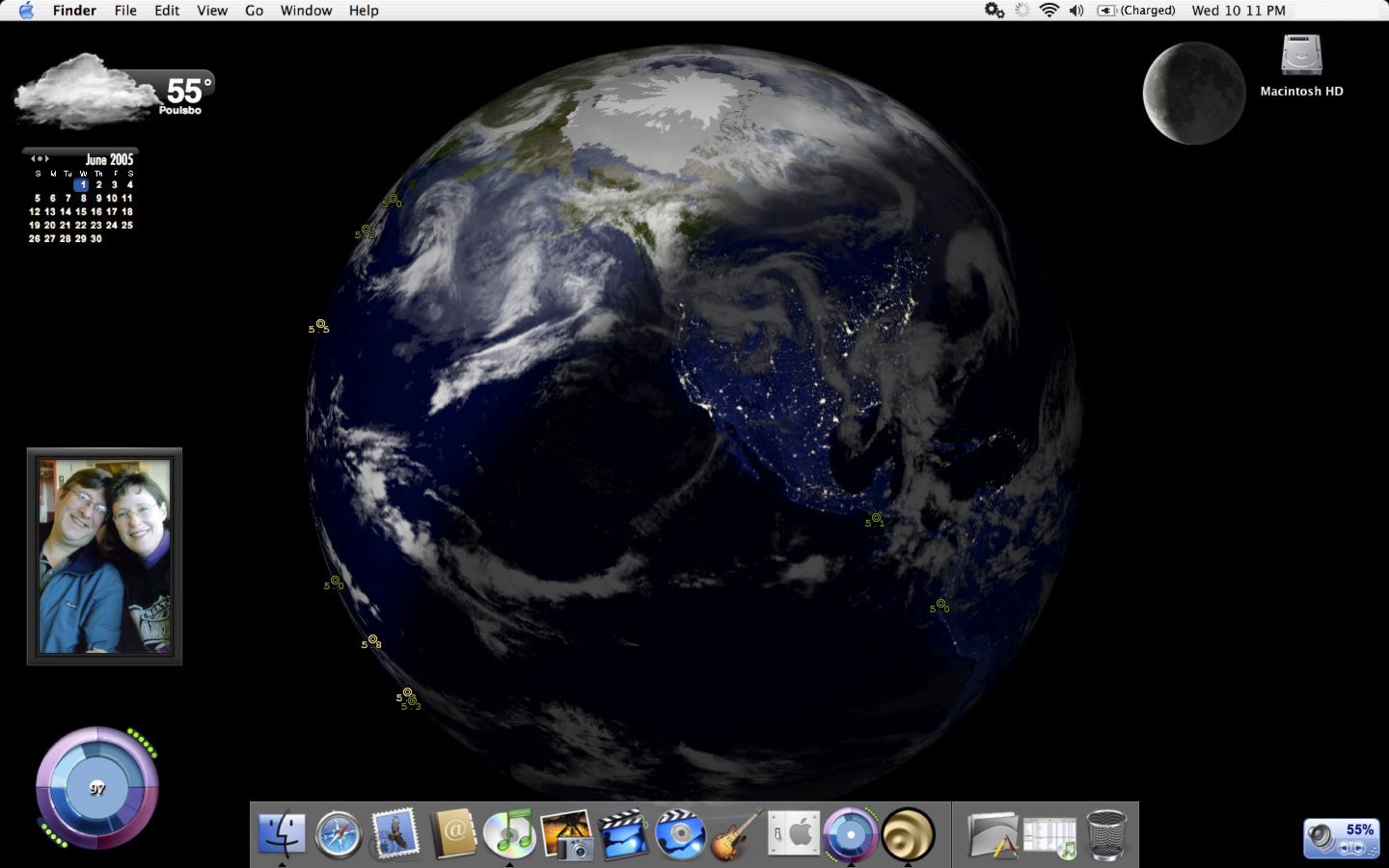Select date 30 in the calendar widget

[96, 238]
